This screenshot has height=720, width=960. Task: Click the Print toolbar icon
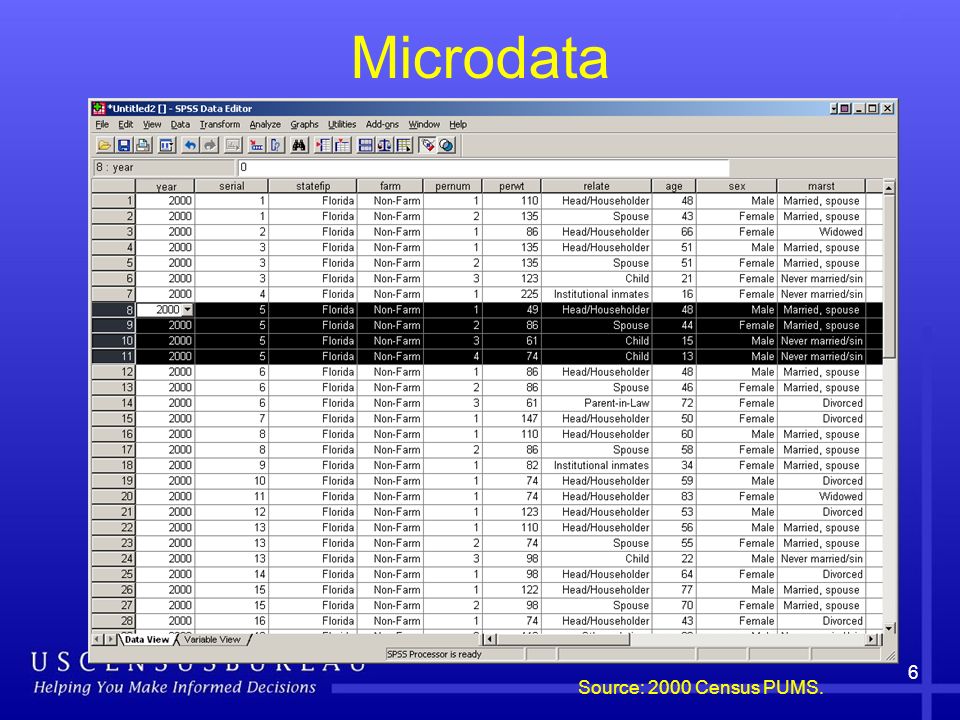click(x=143, y=145)
